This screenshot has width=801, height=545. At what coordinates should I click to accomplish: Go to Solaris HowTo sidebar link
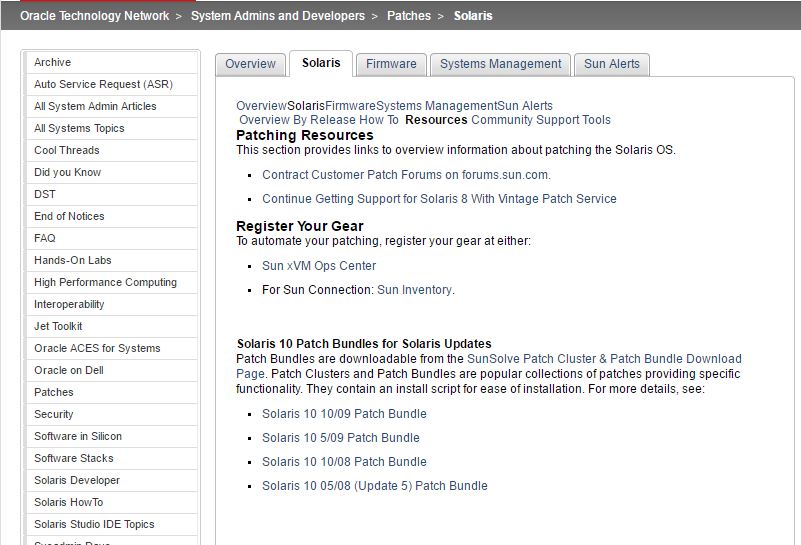click(x=111, y=502)
